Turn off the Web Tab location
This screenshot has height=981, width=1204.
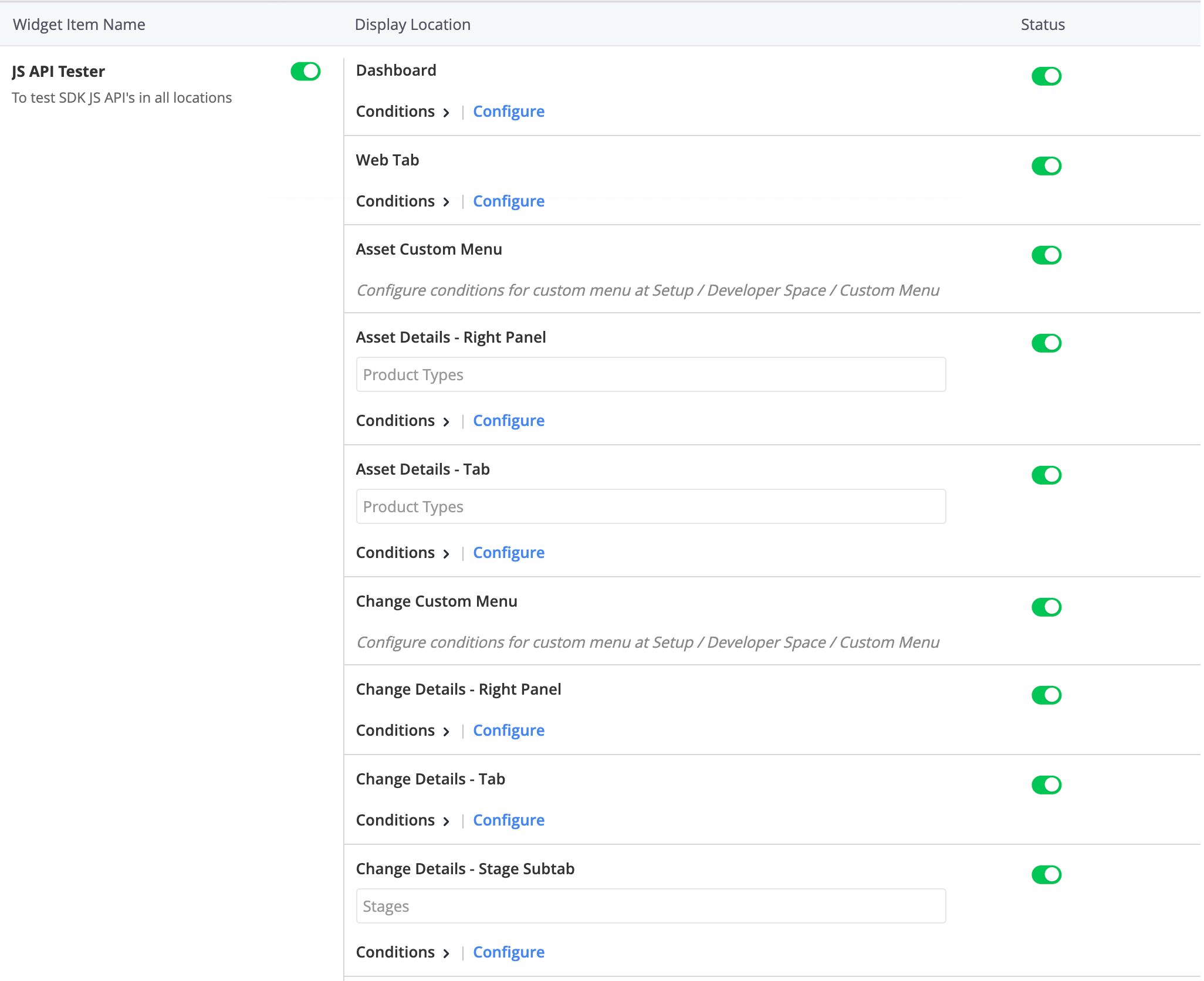[x=1046, y=165]
